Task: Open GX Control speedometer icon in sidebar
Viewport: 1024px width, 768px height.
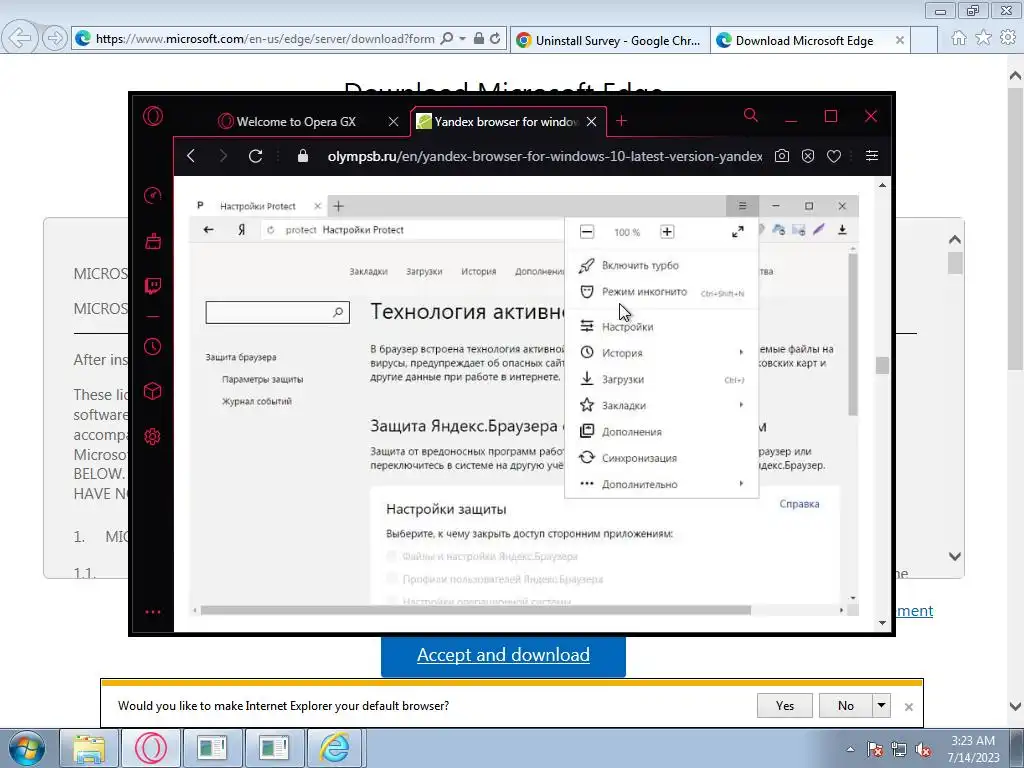Action: 153,195
